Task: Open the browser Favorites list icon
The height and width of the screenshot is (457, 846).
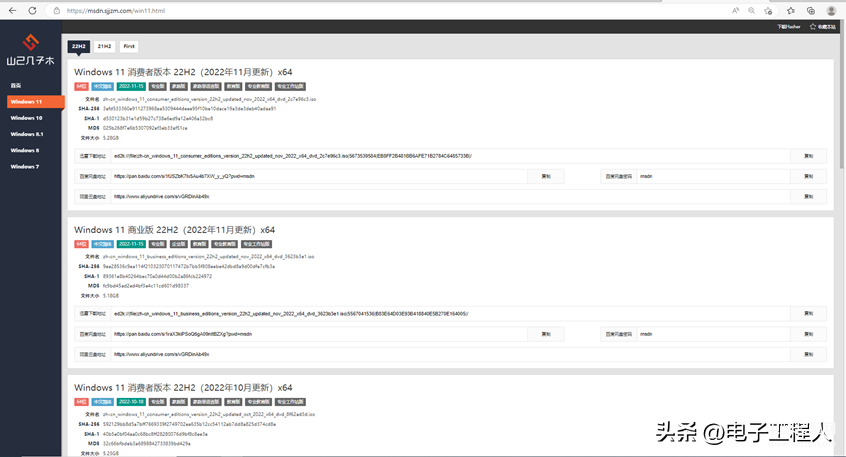Action: coord(791,10)
